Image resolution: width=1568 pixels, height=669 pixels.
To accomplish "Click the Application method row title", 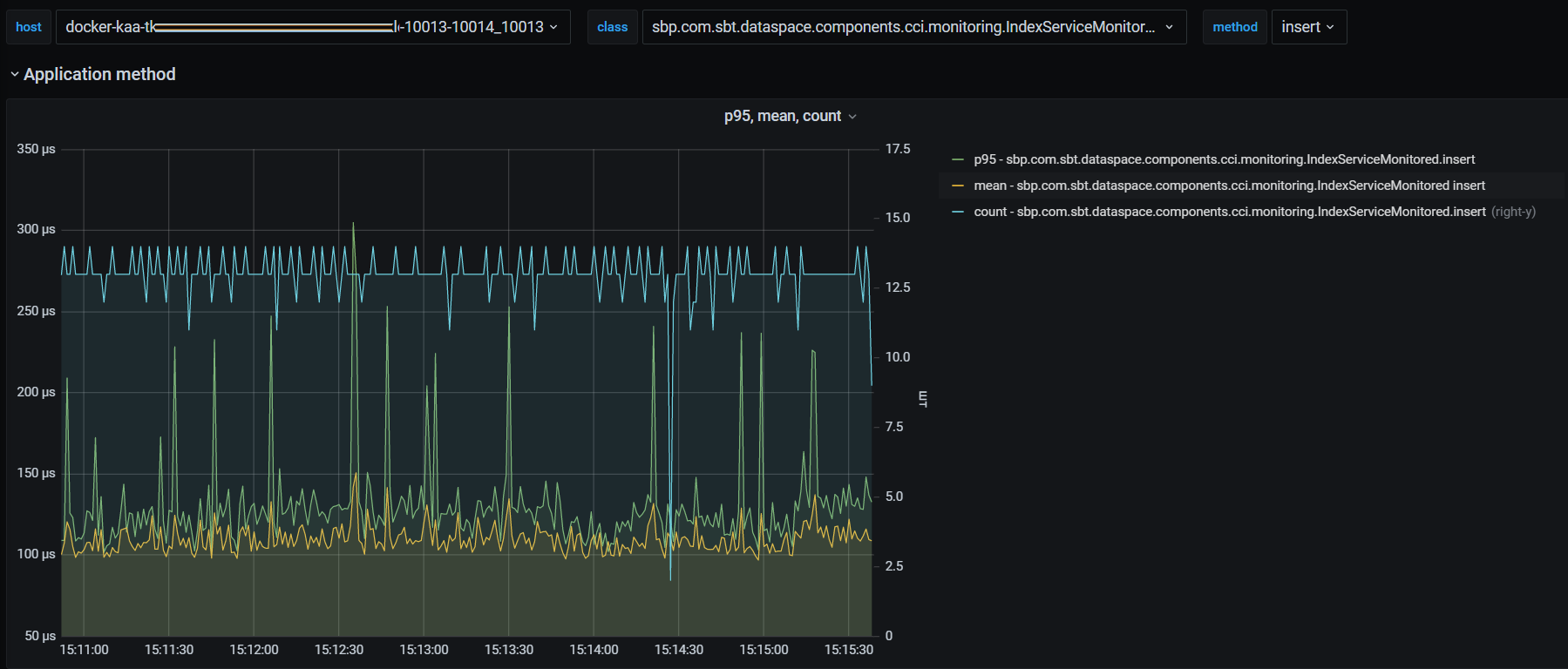I will click(99, 75).
